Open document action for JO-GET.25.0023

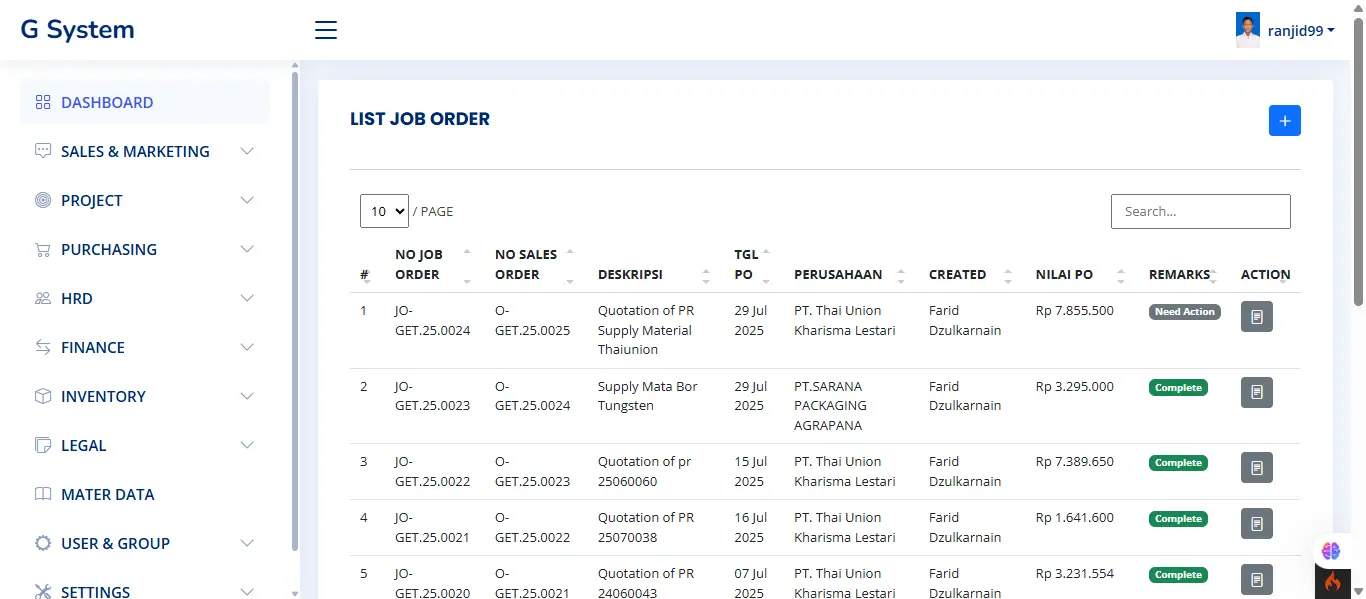tap(1256, 392)
